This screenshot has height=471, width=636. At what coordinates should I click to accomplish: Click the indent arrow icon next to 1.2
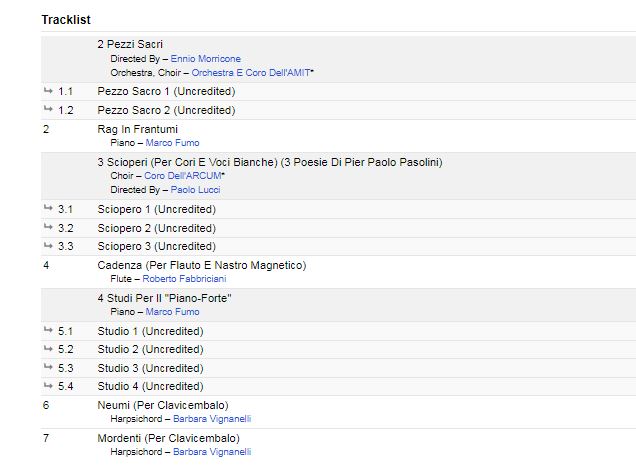pos(49,109)
